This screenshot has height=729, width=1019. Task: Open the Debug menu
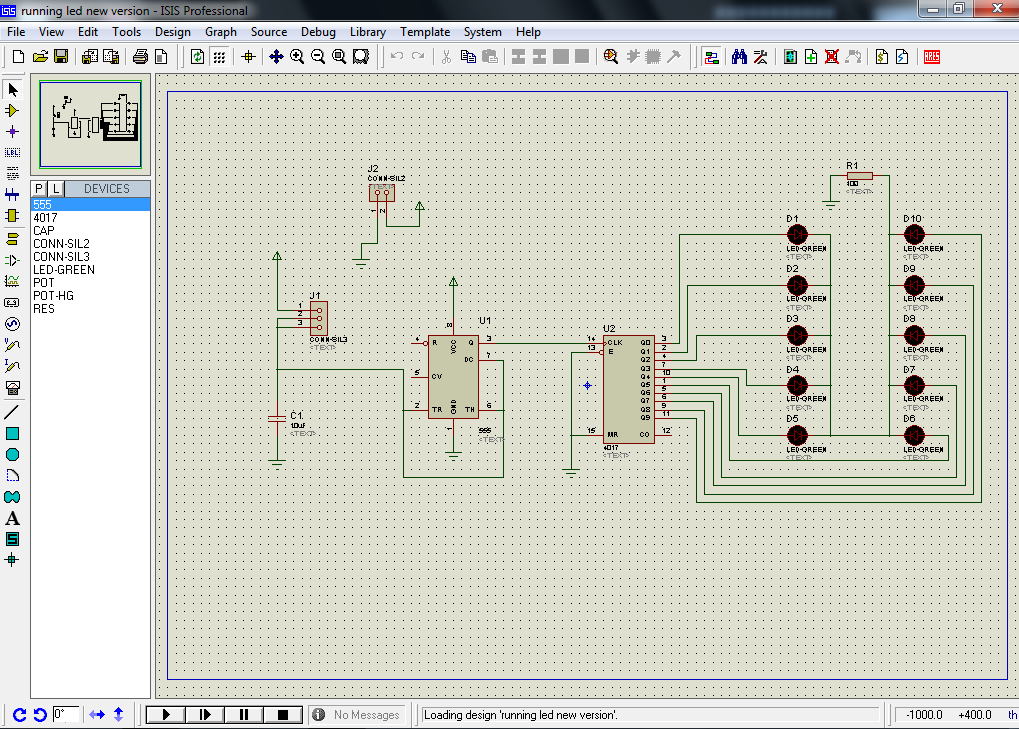click(x=318, y=32)
